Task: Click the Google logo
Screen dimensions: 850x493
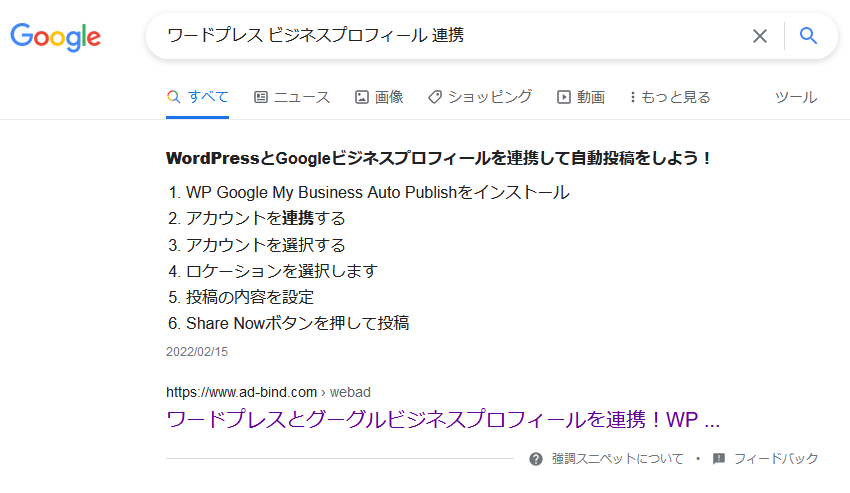Action: pos(55,37)
